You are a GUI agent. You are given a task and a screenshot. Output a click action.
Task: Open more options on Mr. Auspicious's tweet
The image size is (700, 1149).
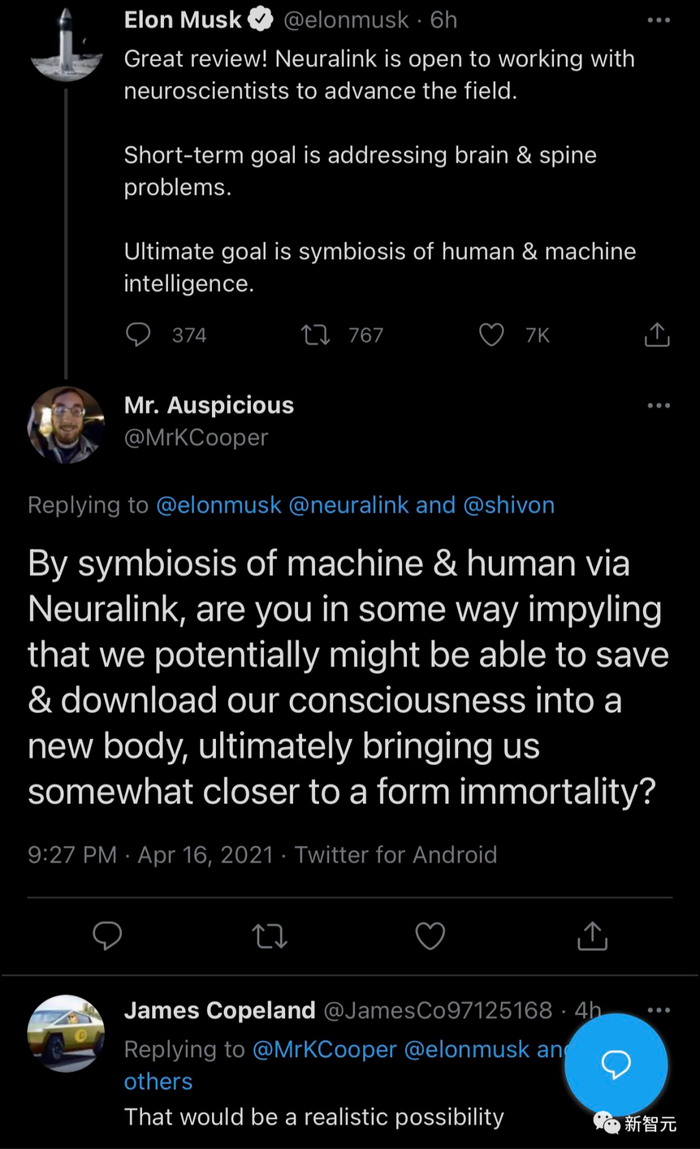click(x=658, y=405)
